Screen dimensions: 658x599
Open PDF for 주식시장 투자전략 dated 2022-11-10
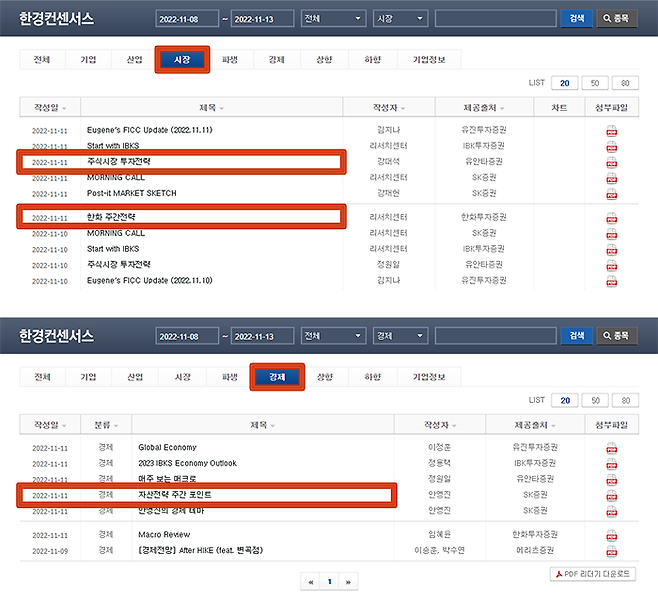[x=611, y=266]
